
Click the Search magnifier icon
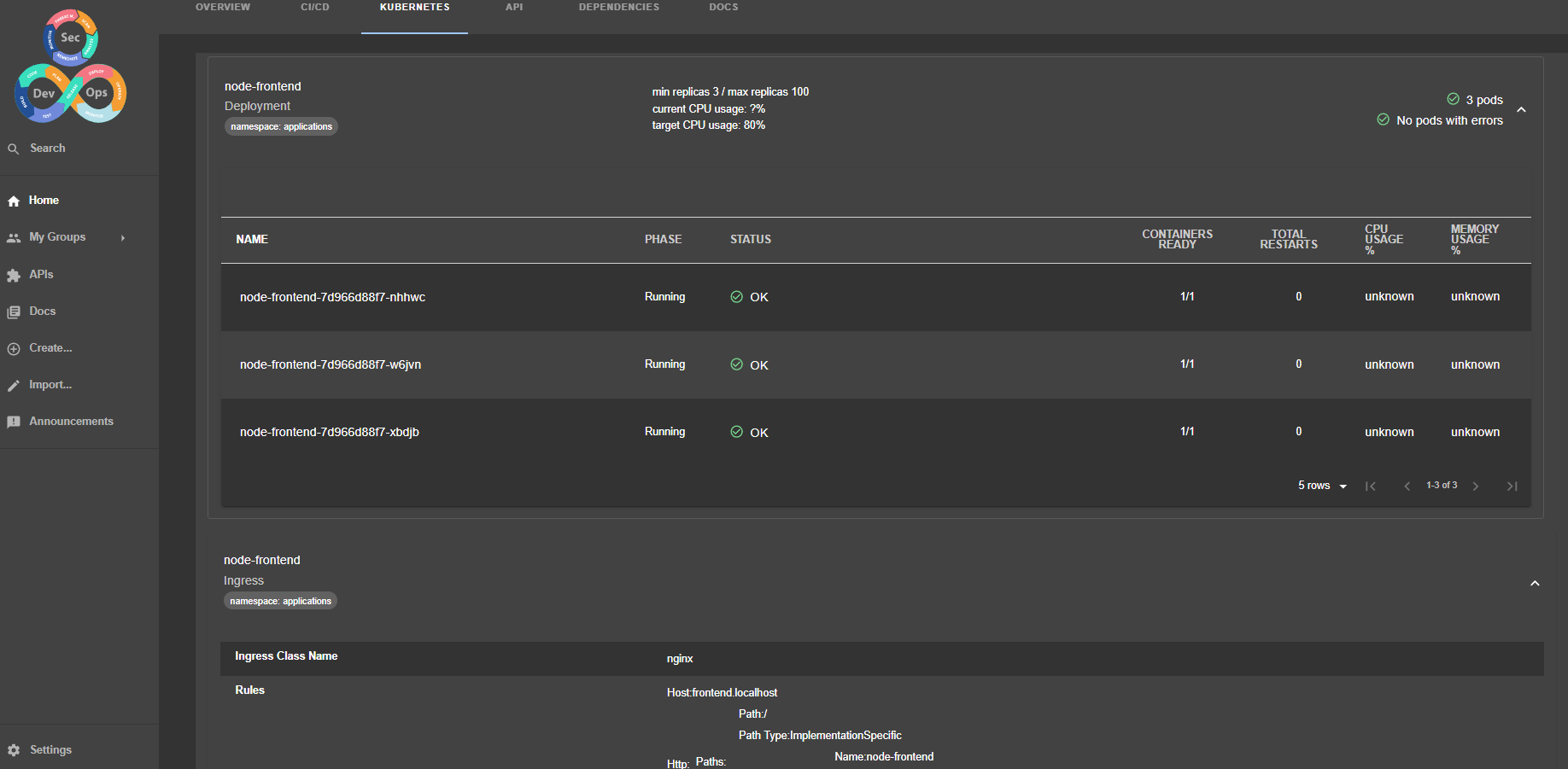14,149
